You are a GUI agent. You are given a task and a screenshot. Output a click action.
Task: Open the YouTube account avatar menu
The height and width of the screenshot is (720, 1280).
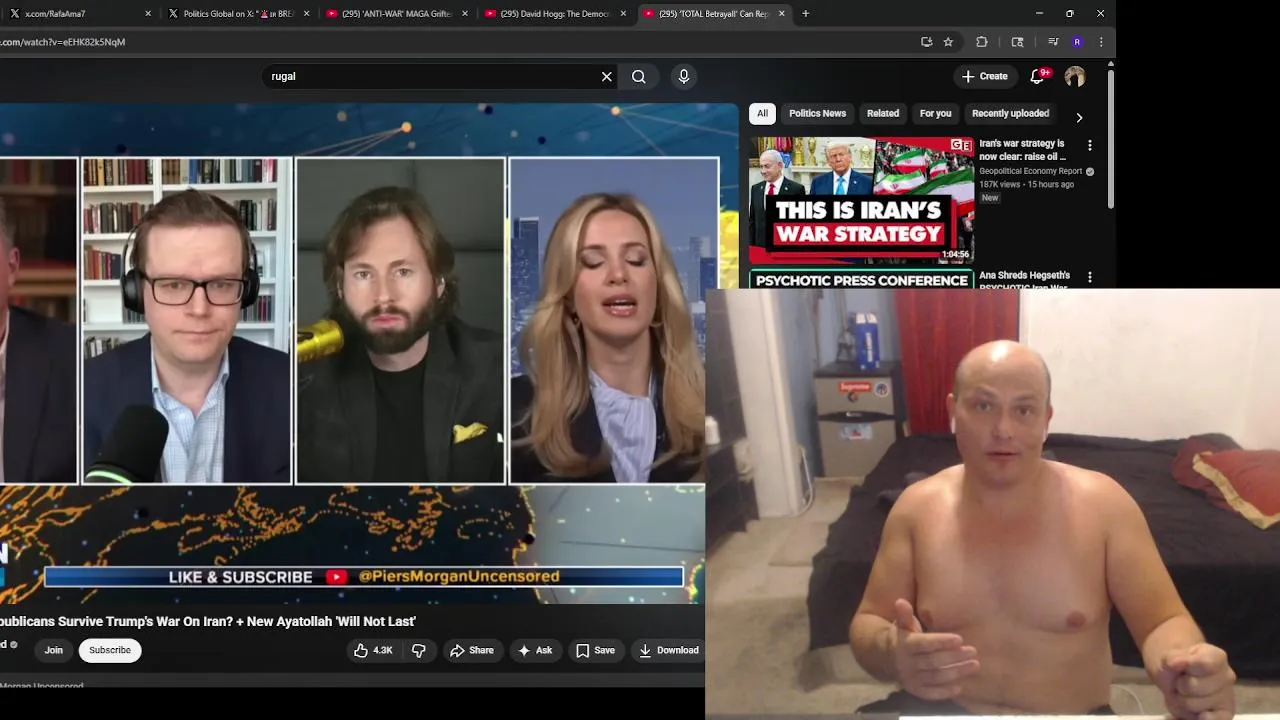[1075, 76]
